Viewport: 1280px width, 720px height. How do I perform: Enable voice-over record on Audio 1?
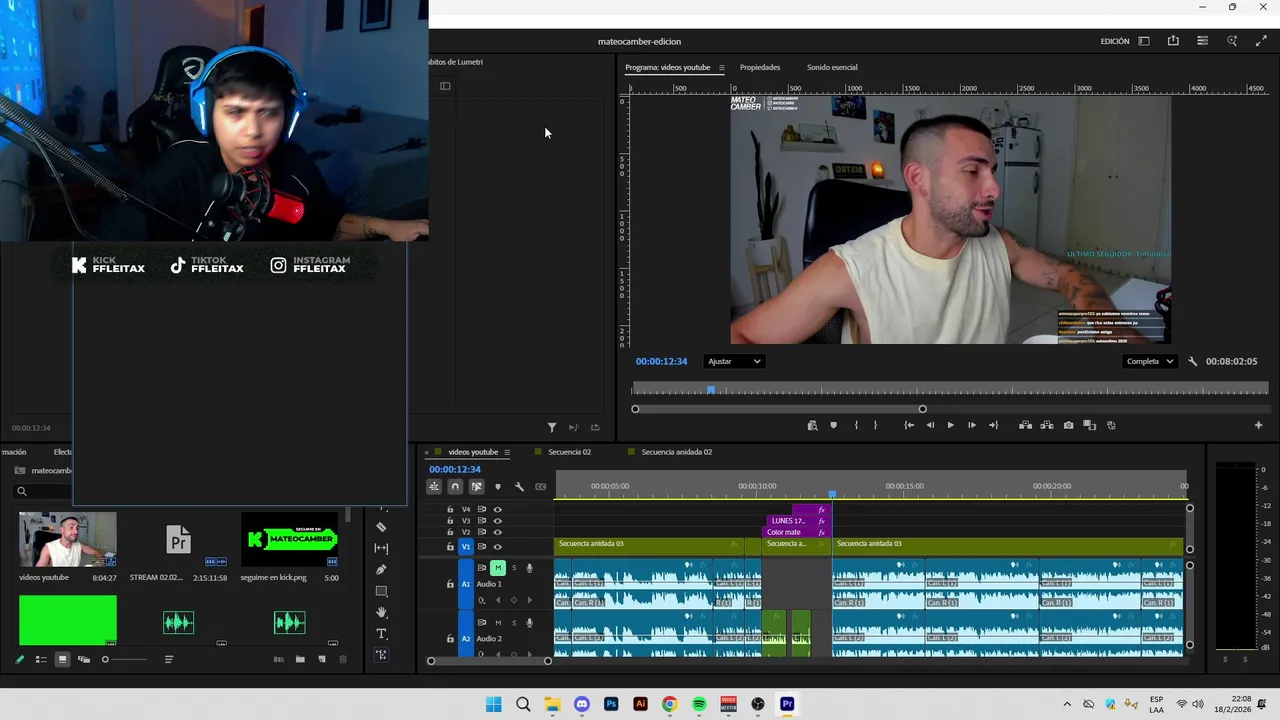(x=529, y=568)
